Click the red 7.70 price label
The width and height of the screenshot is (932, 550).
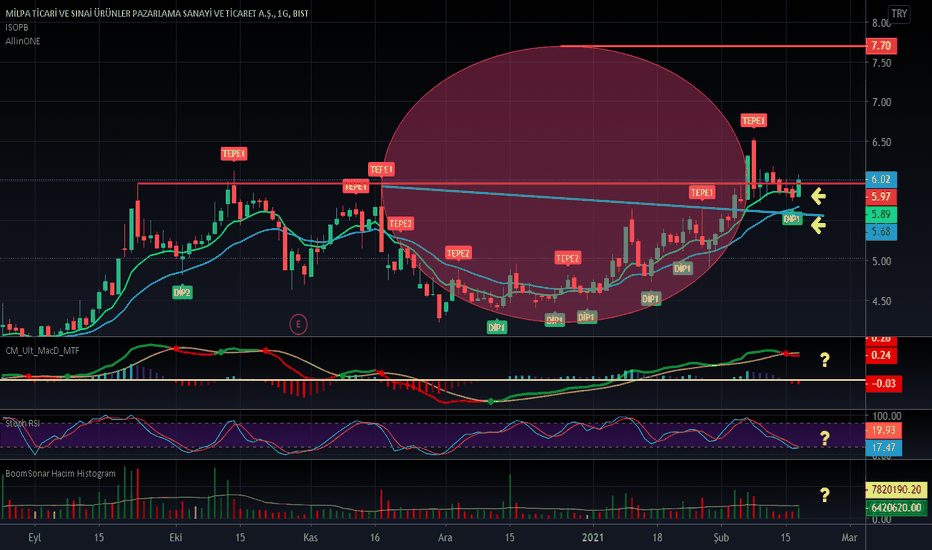pyautogui.click(x=881, y=46)
